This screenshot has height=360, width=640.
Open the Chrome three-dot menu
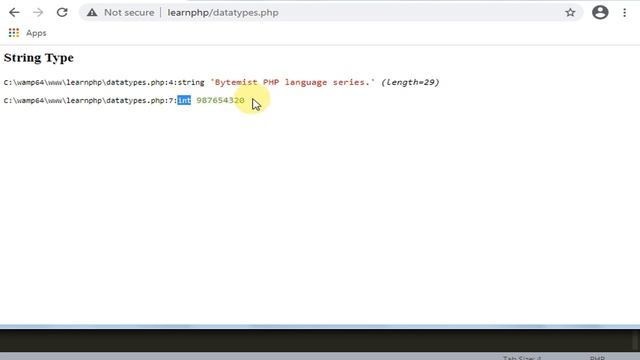[x=624, y=13]
